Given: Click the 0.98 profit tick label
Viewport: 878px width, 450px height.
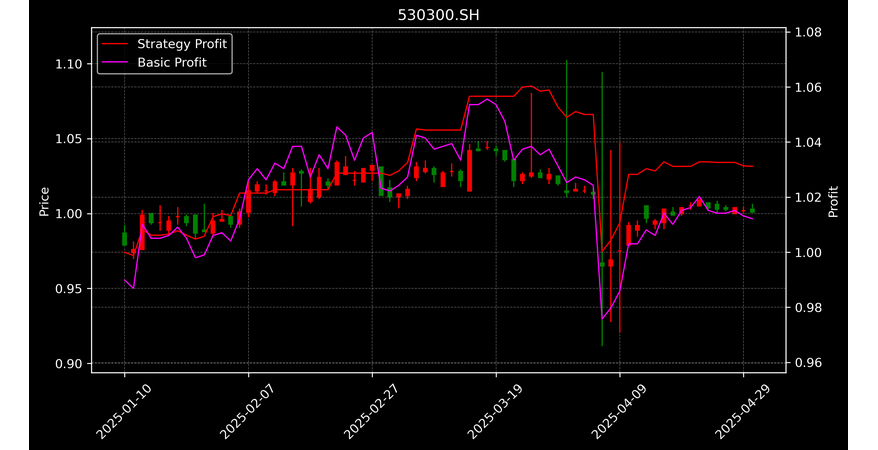Looking at the screenshot, I should click(x=808, y=308).
